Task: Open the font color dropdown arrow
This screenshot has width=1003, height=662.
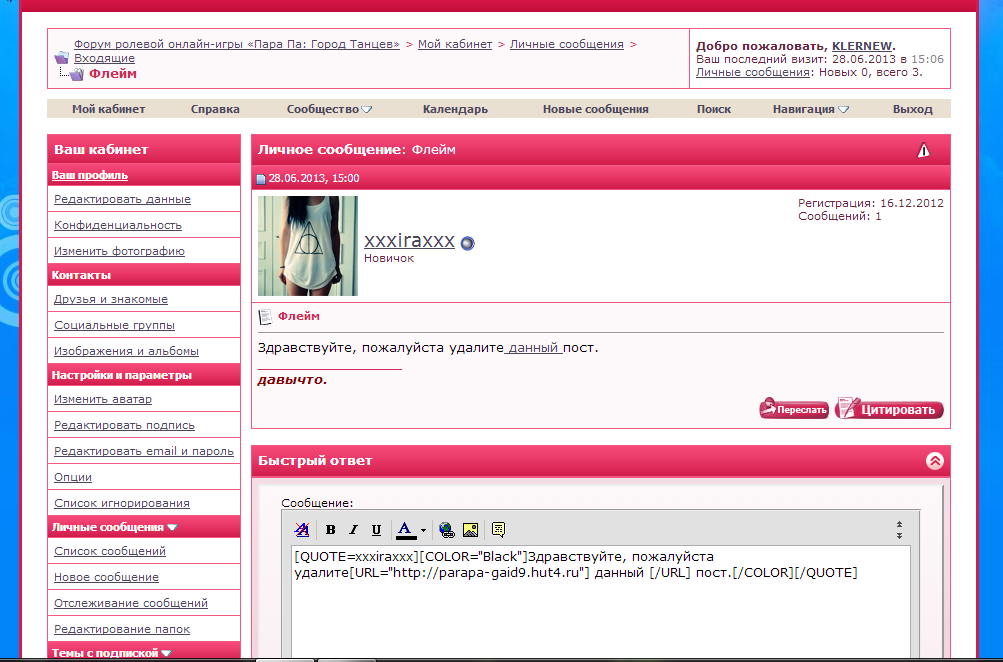Action: pyautogui.click(x=423, y=530)
